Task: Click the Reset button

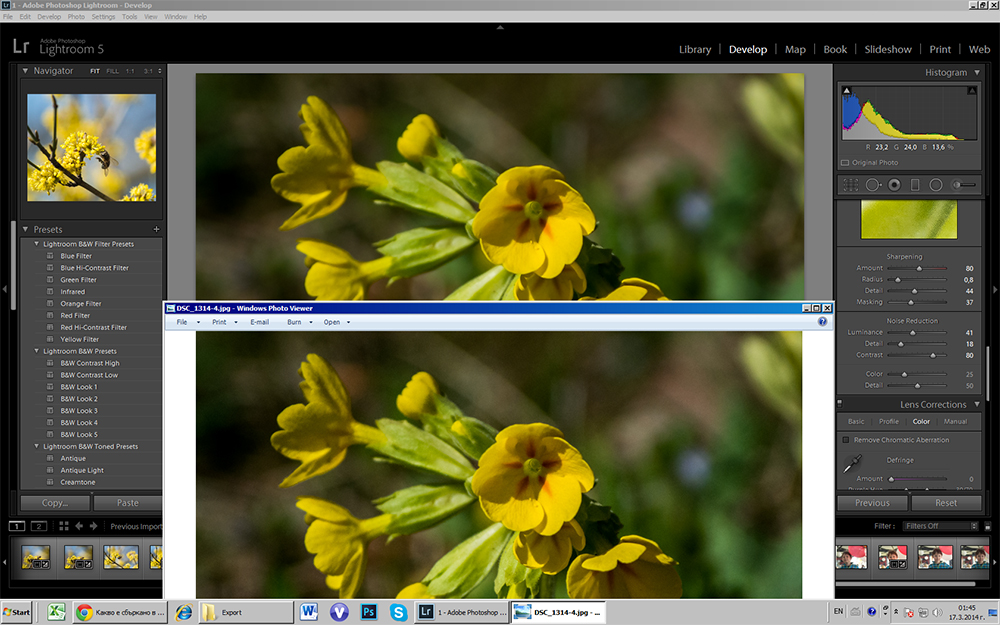Action: pos(946,503)
